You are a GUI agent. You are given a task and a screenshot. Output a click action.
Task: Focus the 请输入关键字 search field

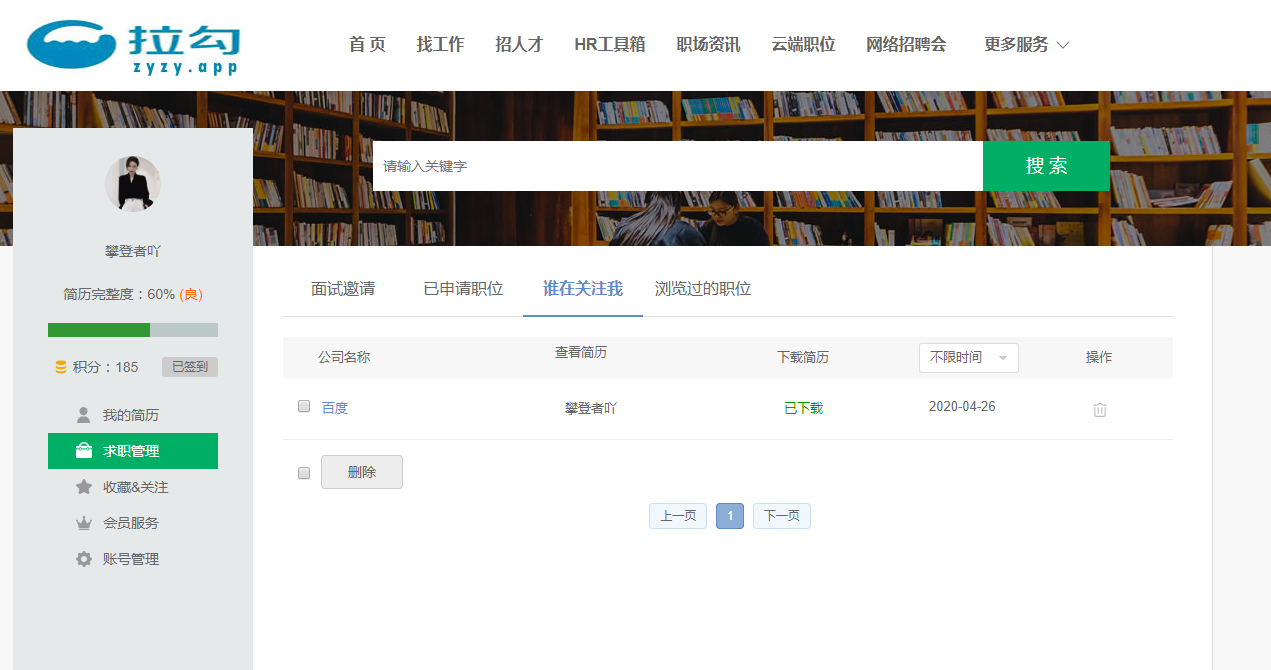(678, 166)
